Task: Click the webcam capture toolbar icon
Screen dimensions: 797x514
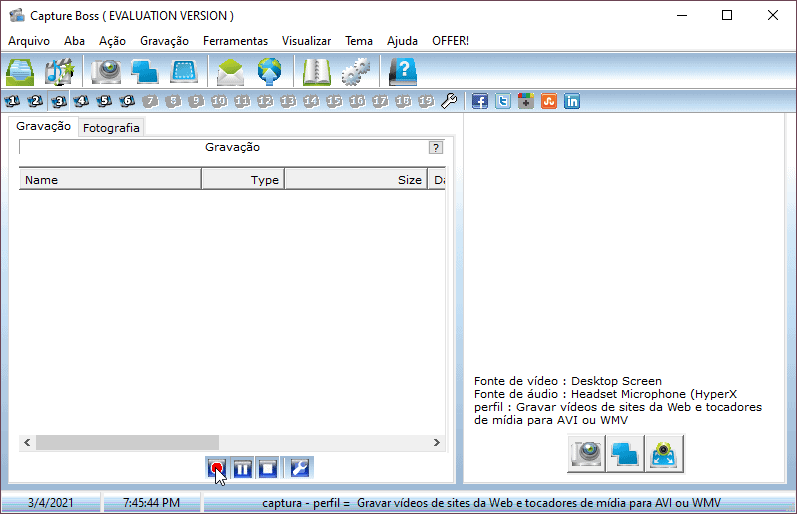Action: point(106,72)
